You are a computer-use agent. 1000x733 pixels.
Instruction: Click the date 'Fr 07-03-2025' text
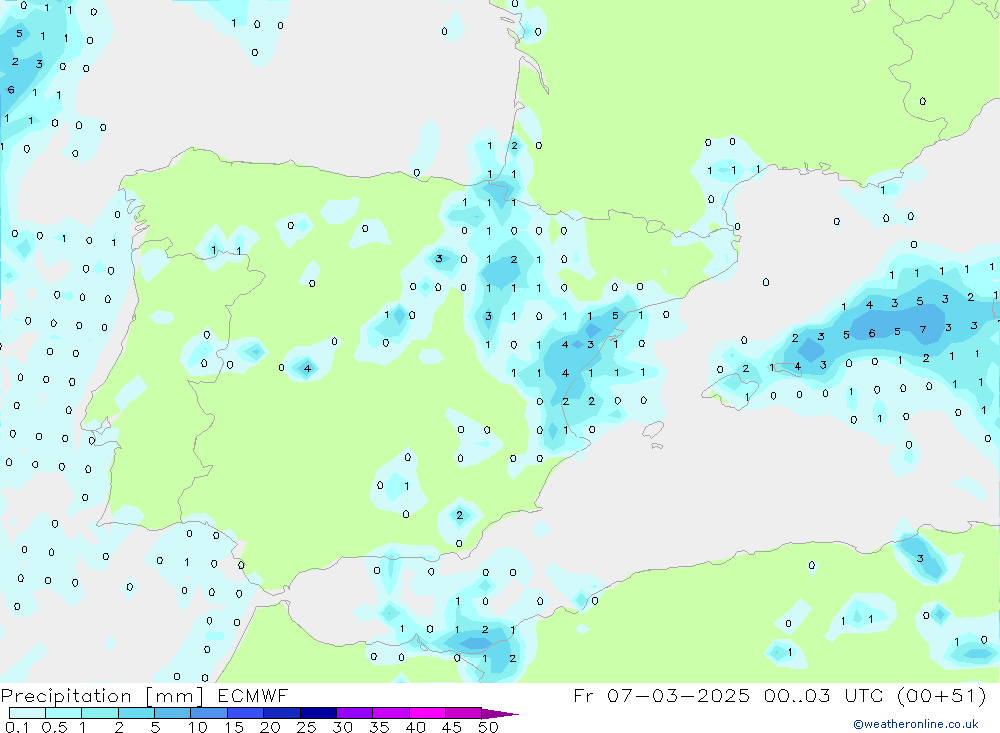point(661,695)
